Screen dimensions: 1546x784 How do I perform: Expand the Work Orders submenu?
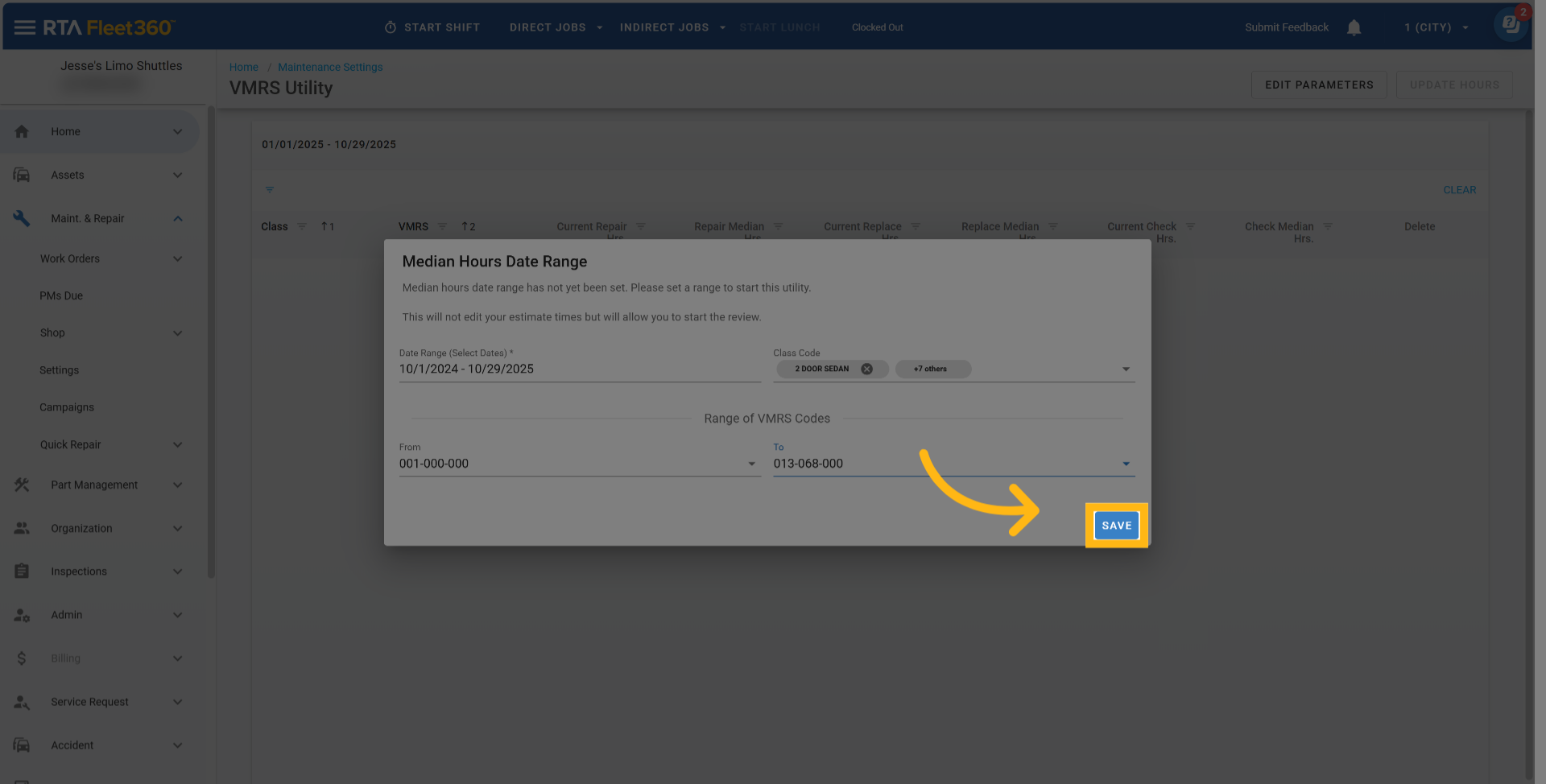(x=177, y=258)
